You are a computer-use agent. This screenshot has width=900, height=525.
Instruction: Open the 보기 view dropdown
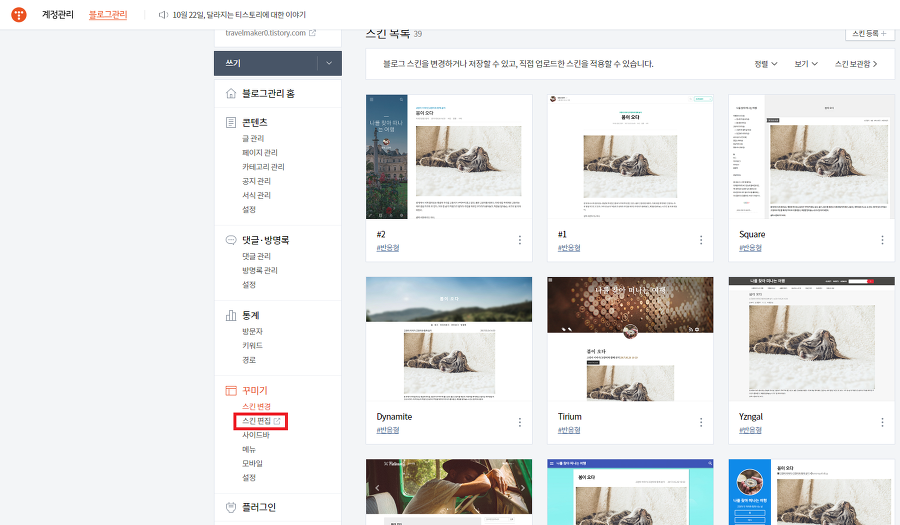coord(806,64)
